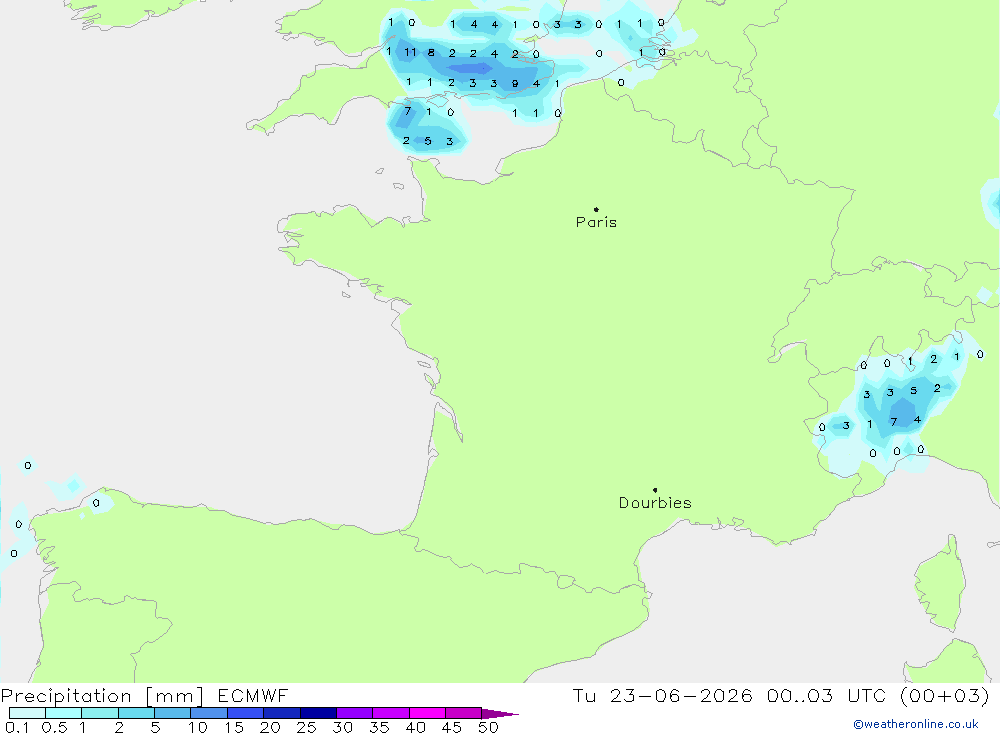This screenshot has height=733, width=1000.
Task: Click the legend label 0.1
Action: coord(17,727)
